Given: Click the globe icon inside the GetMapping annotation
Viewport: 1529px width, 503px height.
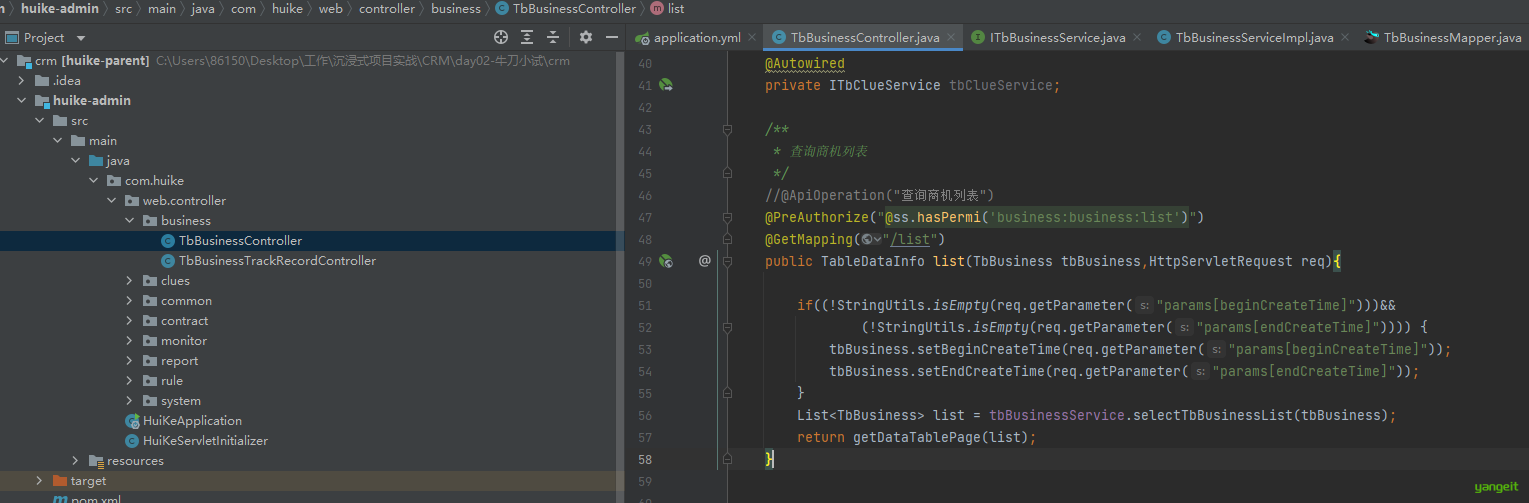Looking at the screenshot, I should (x=866, y=239).
